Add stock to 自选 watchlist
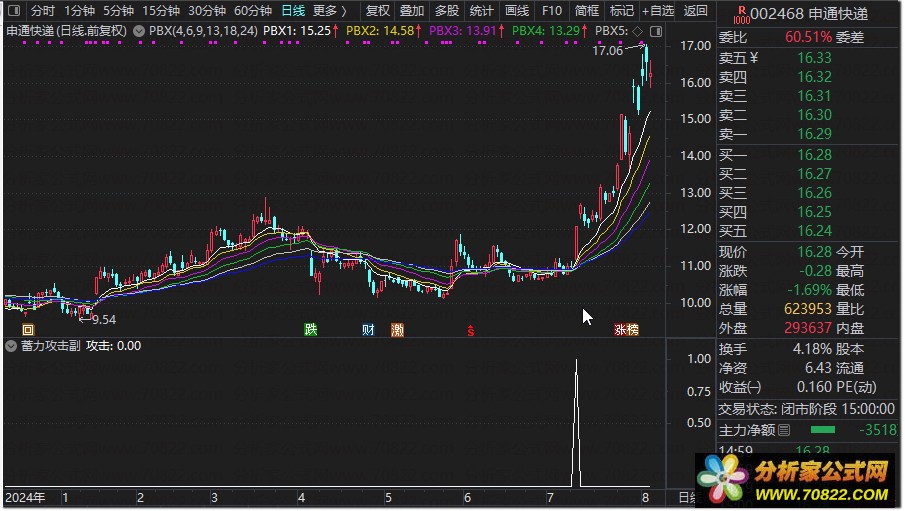This screenshot has height=511, width=905. pos(658,10)
